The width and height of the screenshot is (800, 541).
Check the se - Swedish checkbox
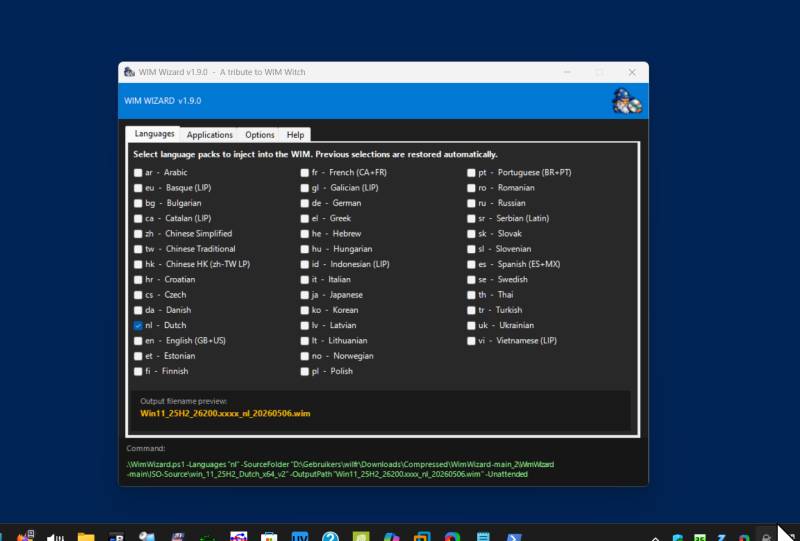tap(471, 280)
